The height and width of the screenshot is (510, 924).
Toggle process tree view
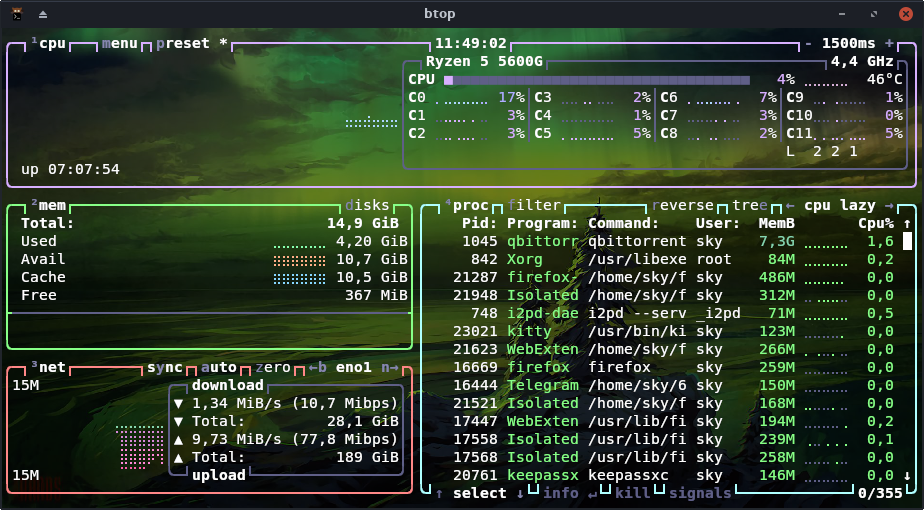click(x=758, y=205)
